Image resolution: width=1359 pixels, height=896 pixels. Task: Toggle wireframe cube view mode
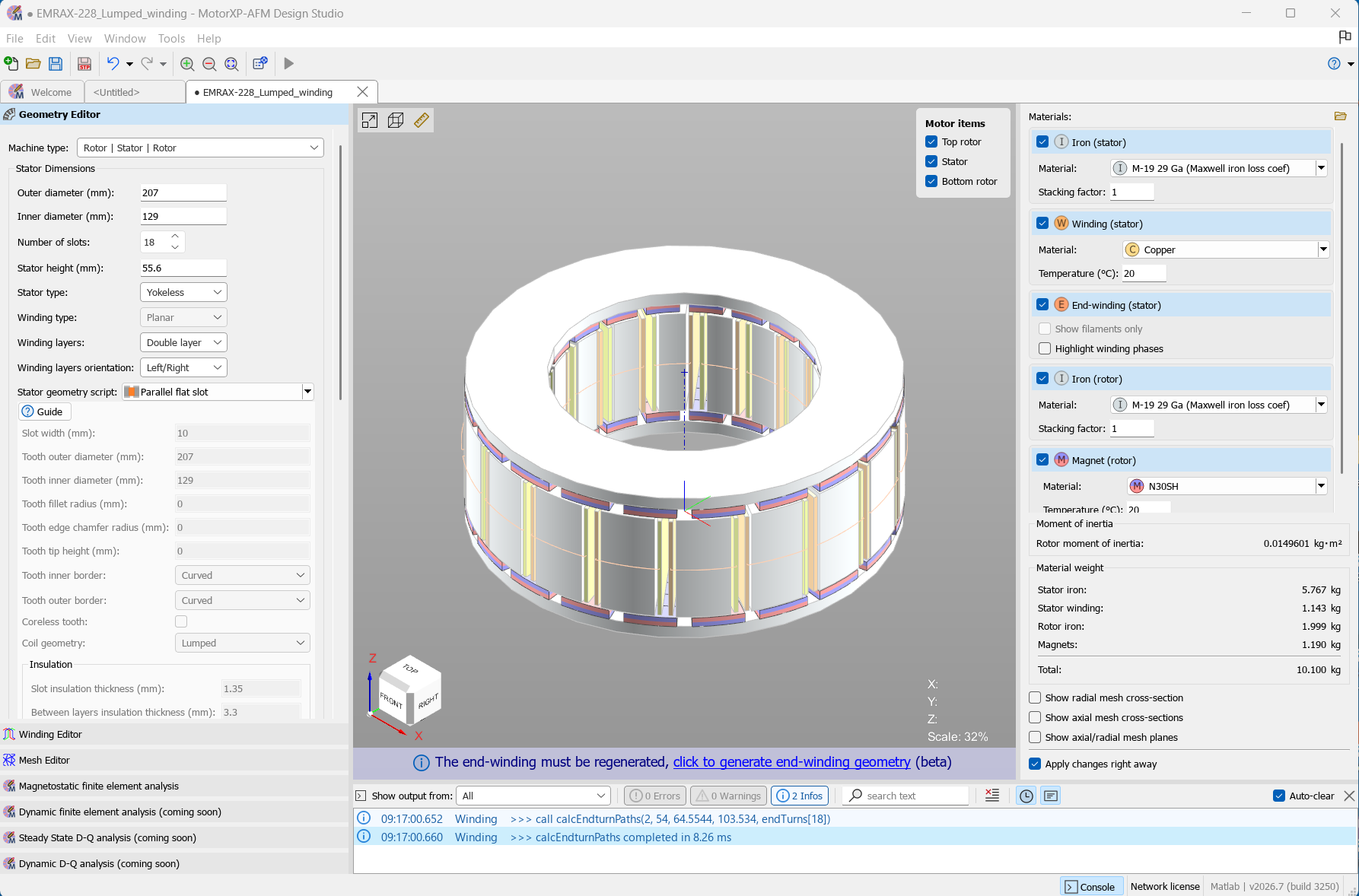[x=396, y=120]
